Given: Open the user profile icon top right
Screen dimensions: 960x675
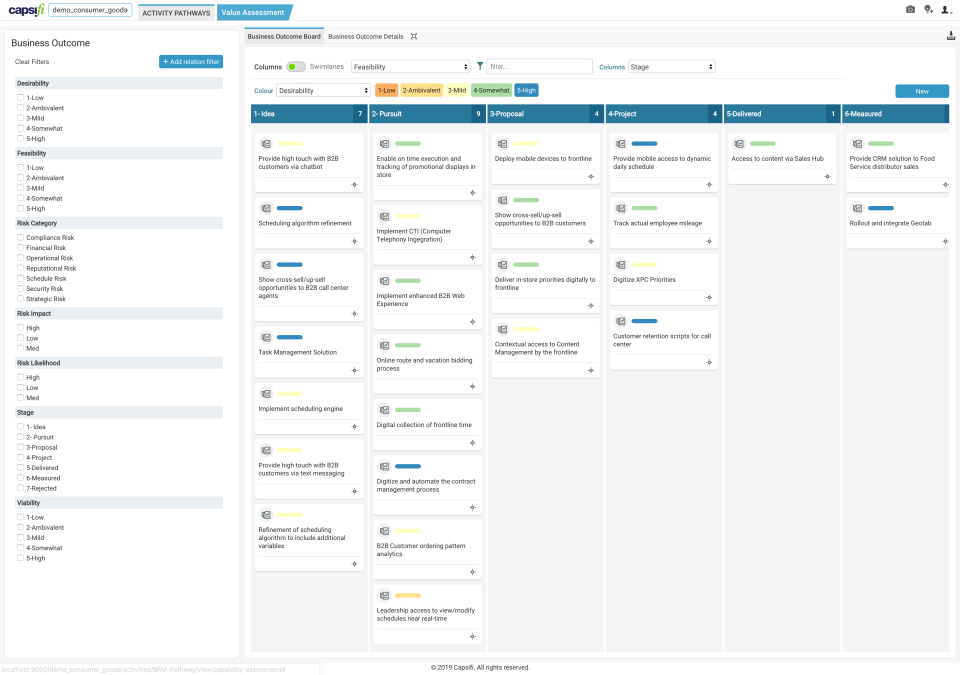Looking at the screenshot, I should (x=945, y=10).
